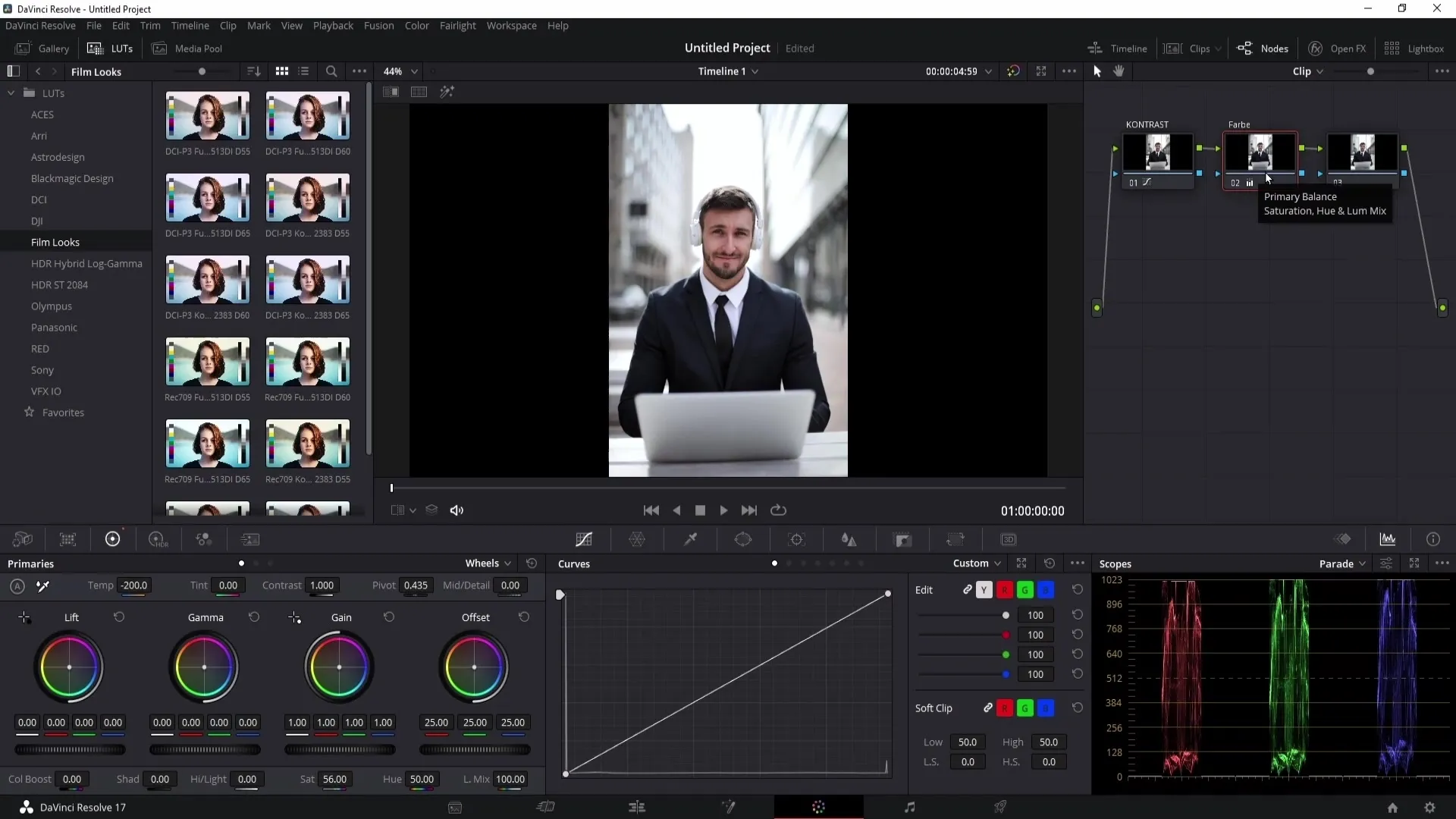Toggle the Soft Clip enable button
1456x819 pixels.
(988, 708)
